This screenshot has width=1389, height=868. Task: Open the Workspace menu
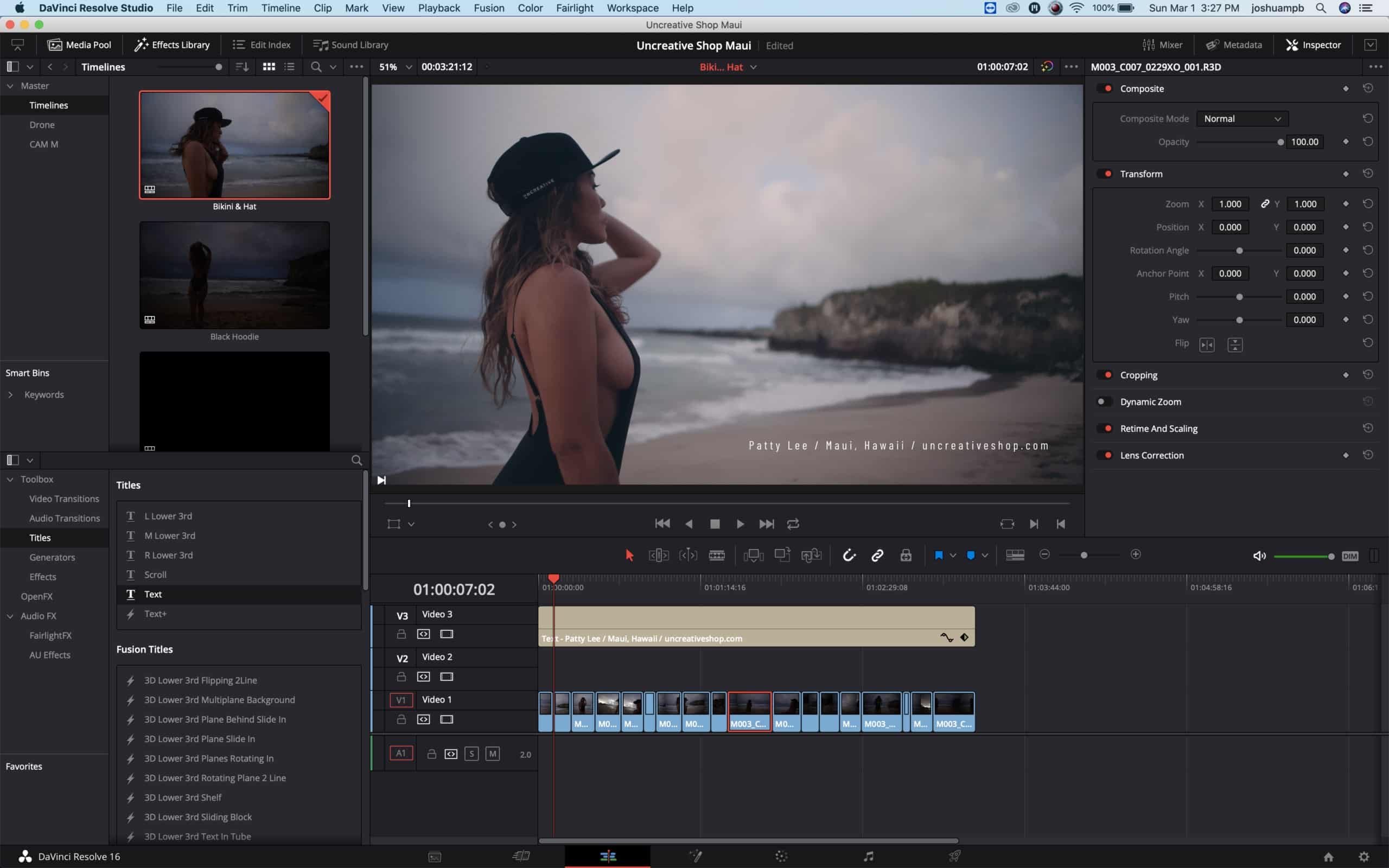click(633, 8)
